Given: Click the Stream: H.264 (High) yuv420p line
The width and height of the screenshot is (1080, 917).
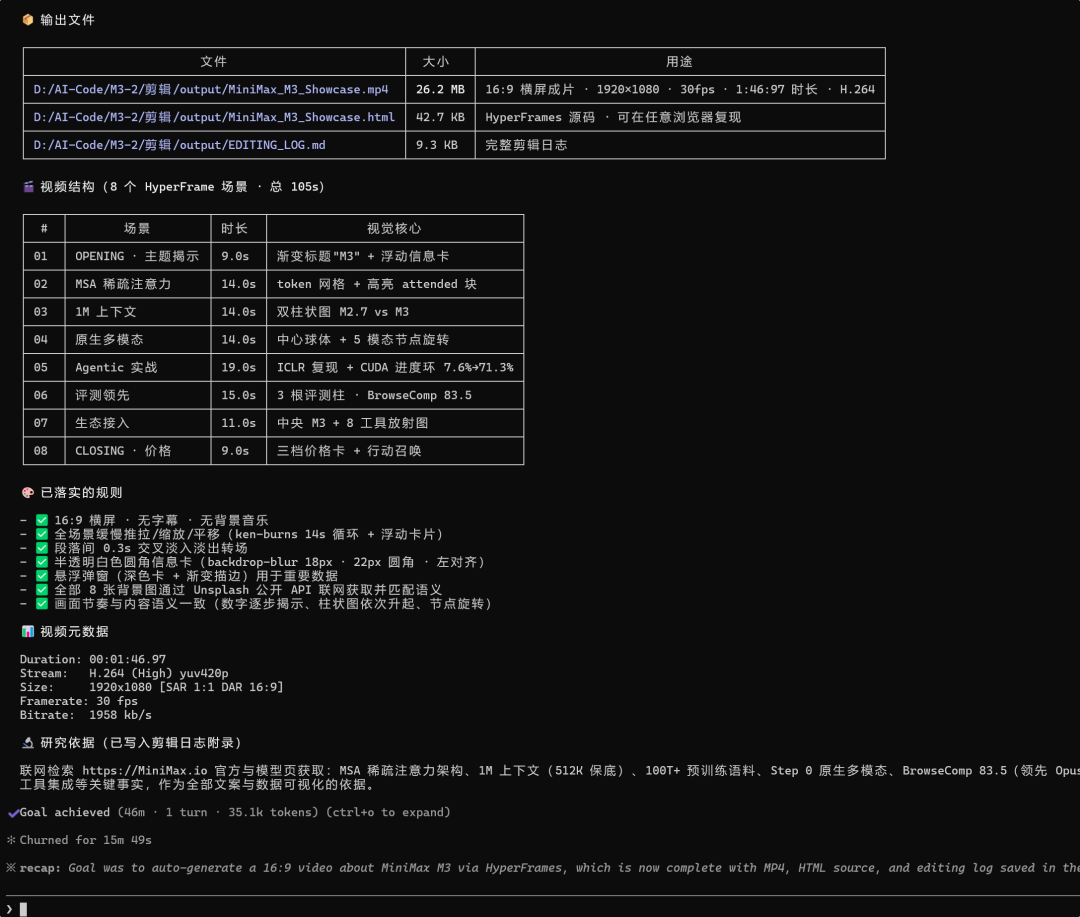Looking at the screenshot, I should (x=124, y=673).
